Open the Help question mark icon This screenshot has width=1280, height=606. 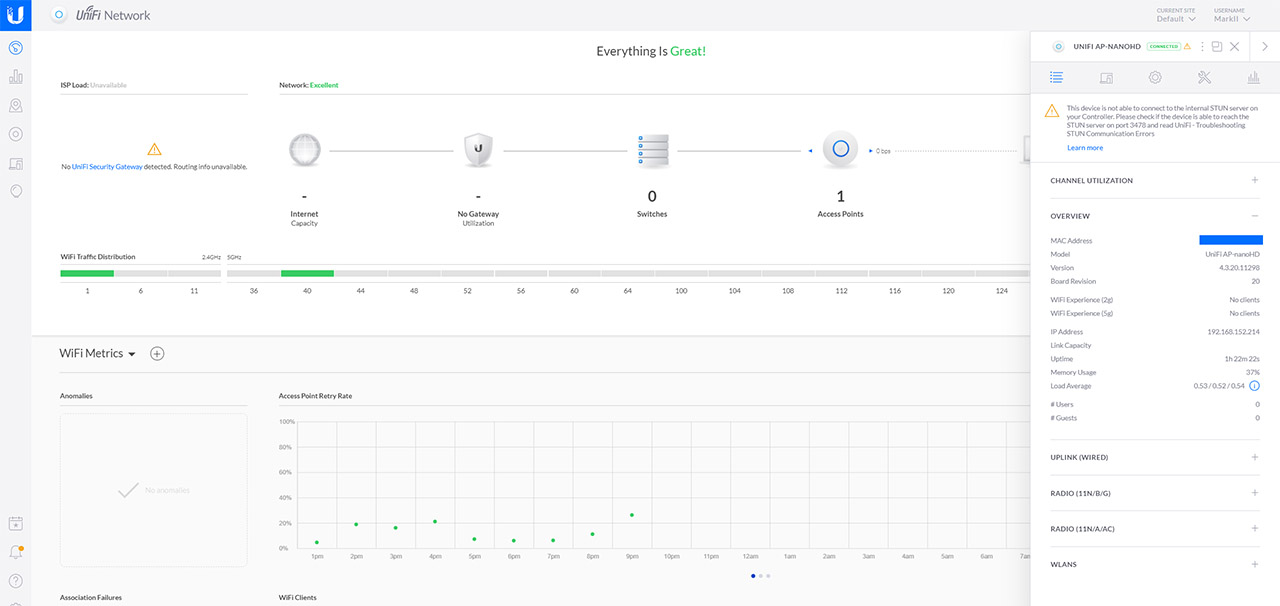tap(15, 581)
